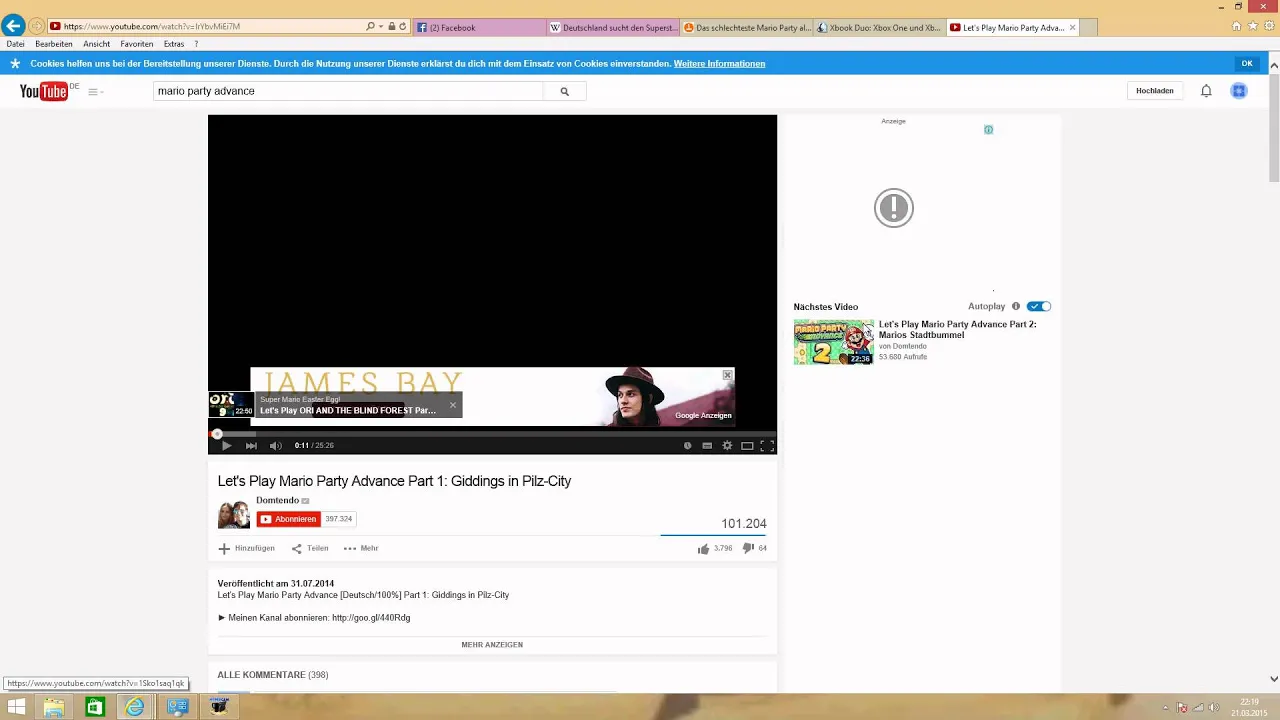Play the video
The width and height of the screenshot is (1280, 720).
tap(226, 446)
